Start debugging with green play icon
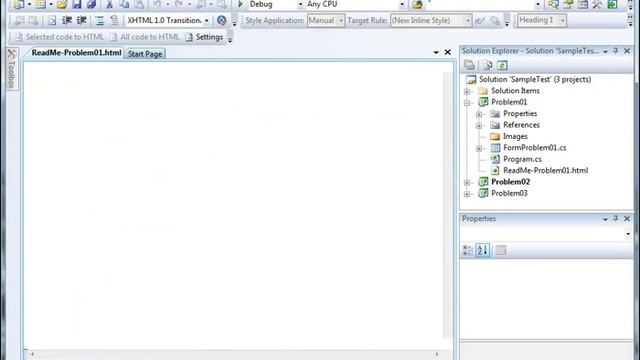Screen dimensions: 640x360 [240, 4]
